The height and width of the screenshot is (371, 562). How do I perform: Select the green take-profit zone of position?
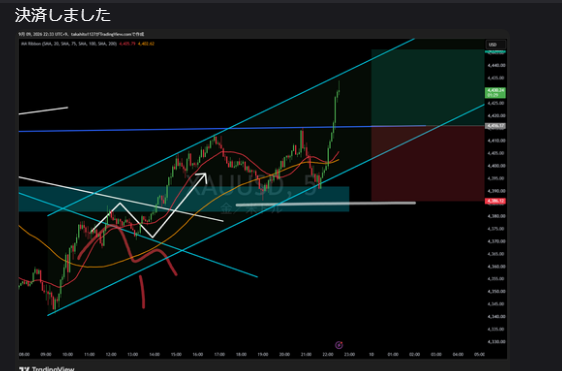click(x=428, y=87)
